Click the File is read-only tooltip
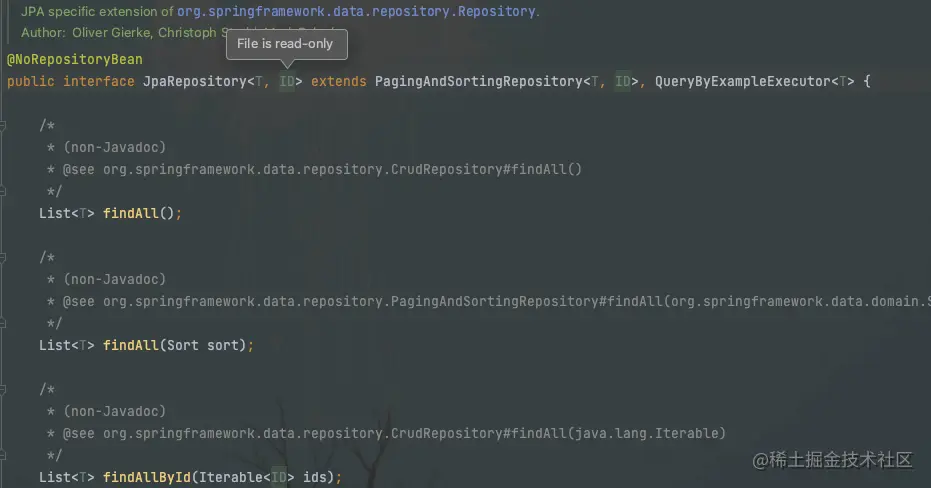Screen dimensions: 931x488 point(286,44)
